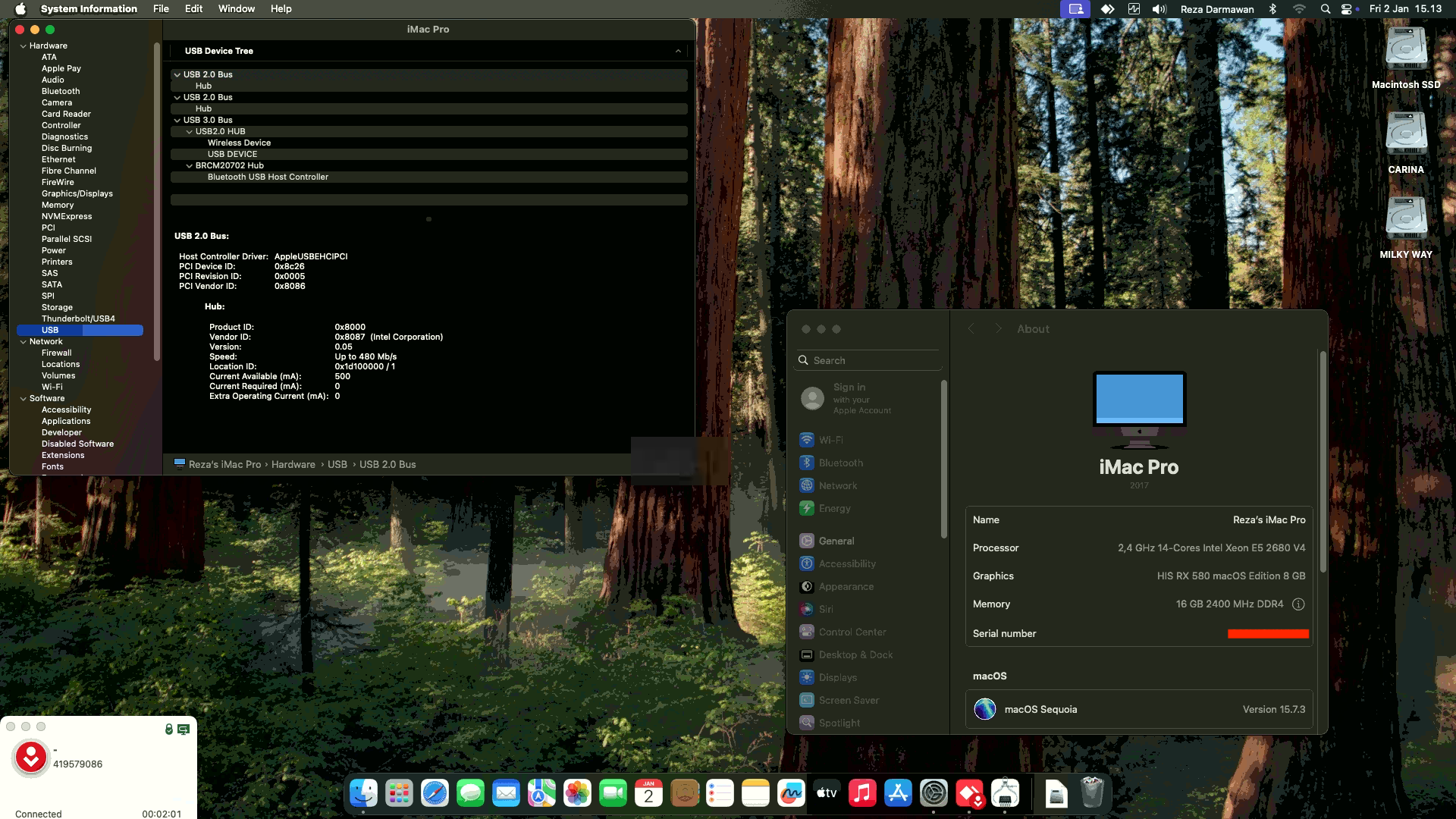Image resolution: width=1456 pixels, height=819 pixels.
Task: Click the System Settings Search field
Action: pos(868,361)
